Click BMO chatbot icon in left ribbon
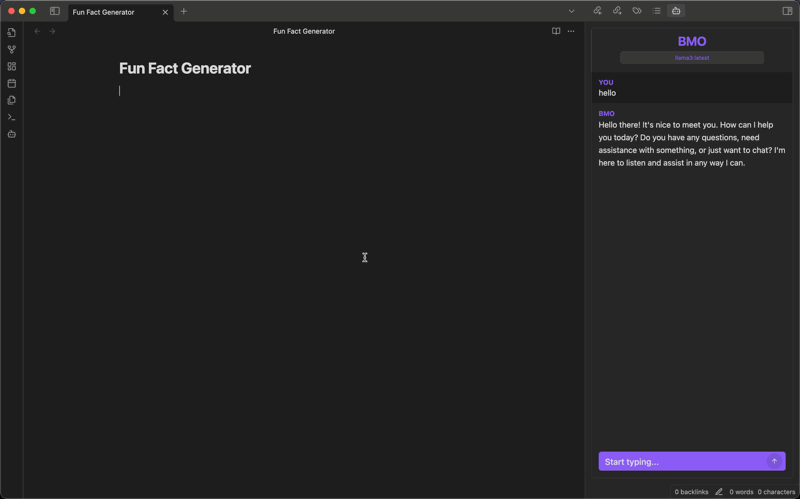 (x=12, y=134)
